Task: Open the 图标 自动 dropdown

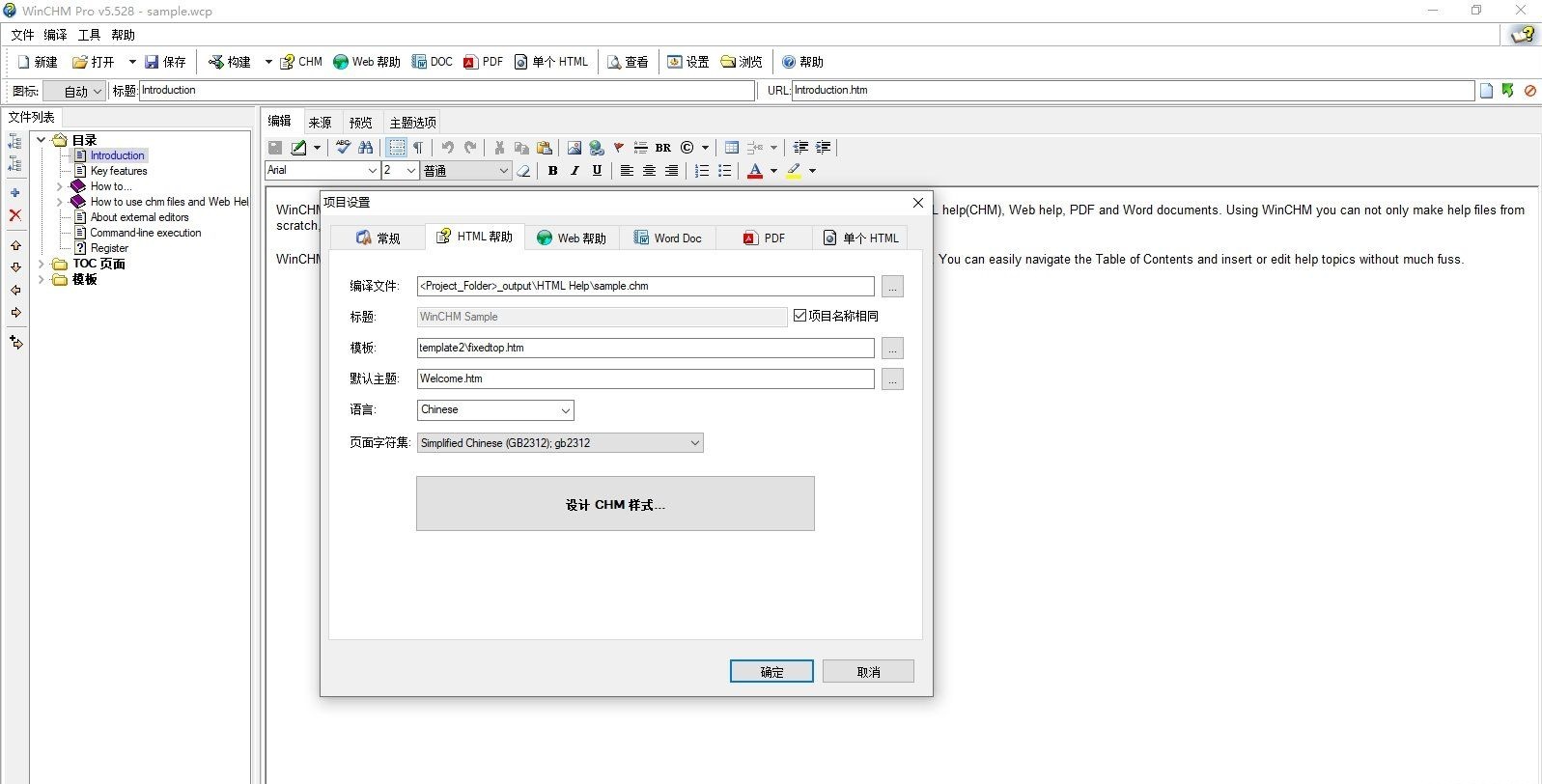Action: (x=74, y=92)
